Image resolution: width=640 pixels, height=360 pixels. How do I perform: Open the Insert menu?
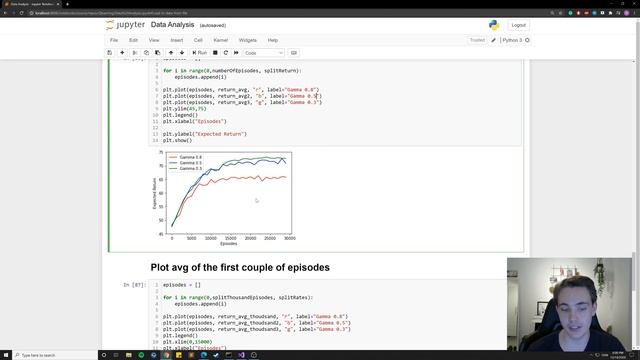[177, 40]
